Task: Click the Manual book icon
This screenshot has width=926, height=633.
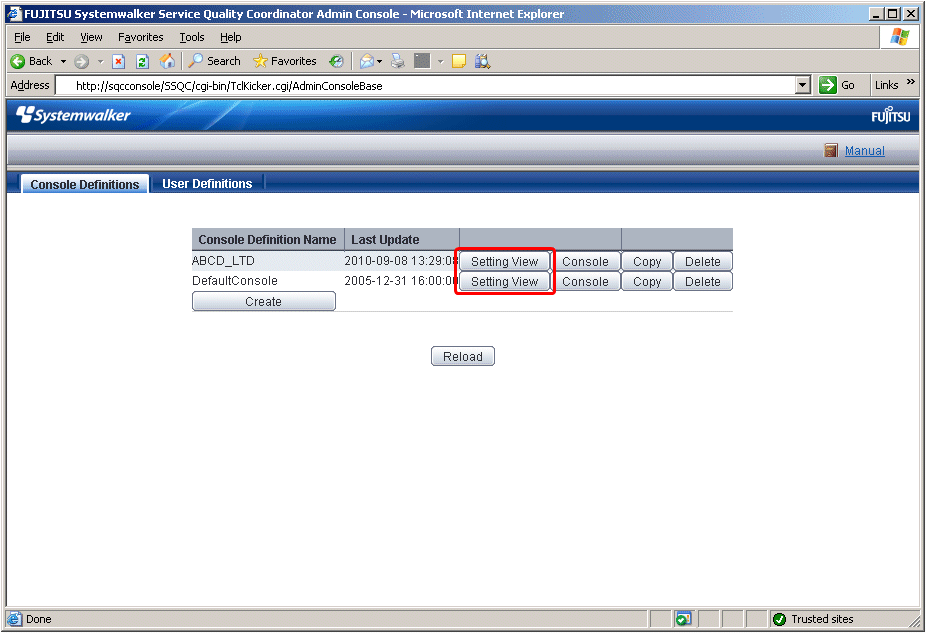Action: pyautogui.click(x=831, y=151)
